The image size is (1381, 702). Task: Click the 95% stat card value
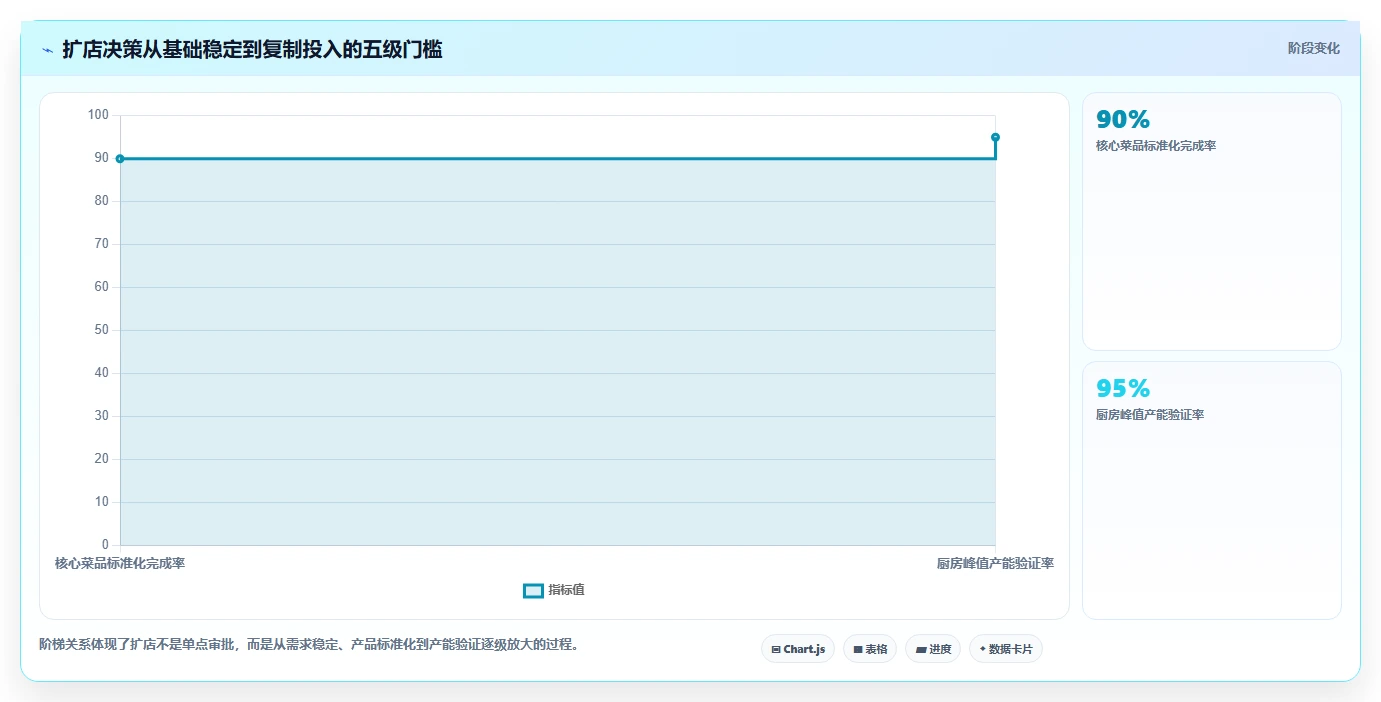click(x=1123, y=388)
